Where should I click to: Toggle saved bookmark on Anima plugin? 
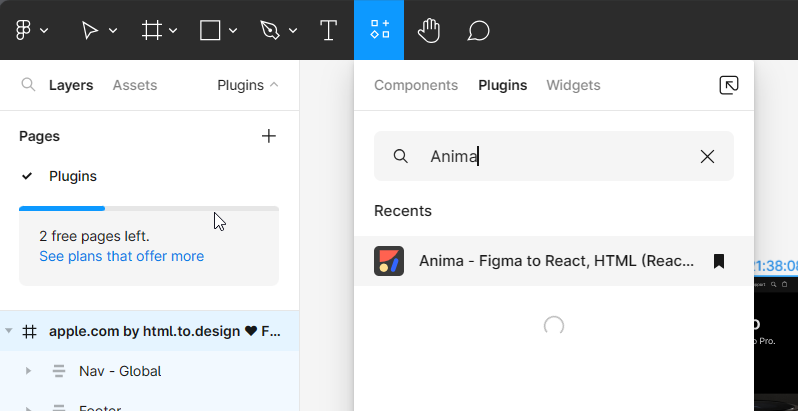coord(718,261)
